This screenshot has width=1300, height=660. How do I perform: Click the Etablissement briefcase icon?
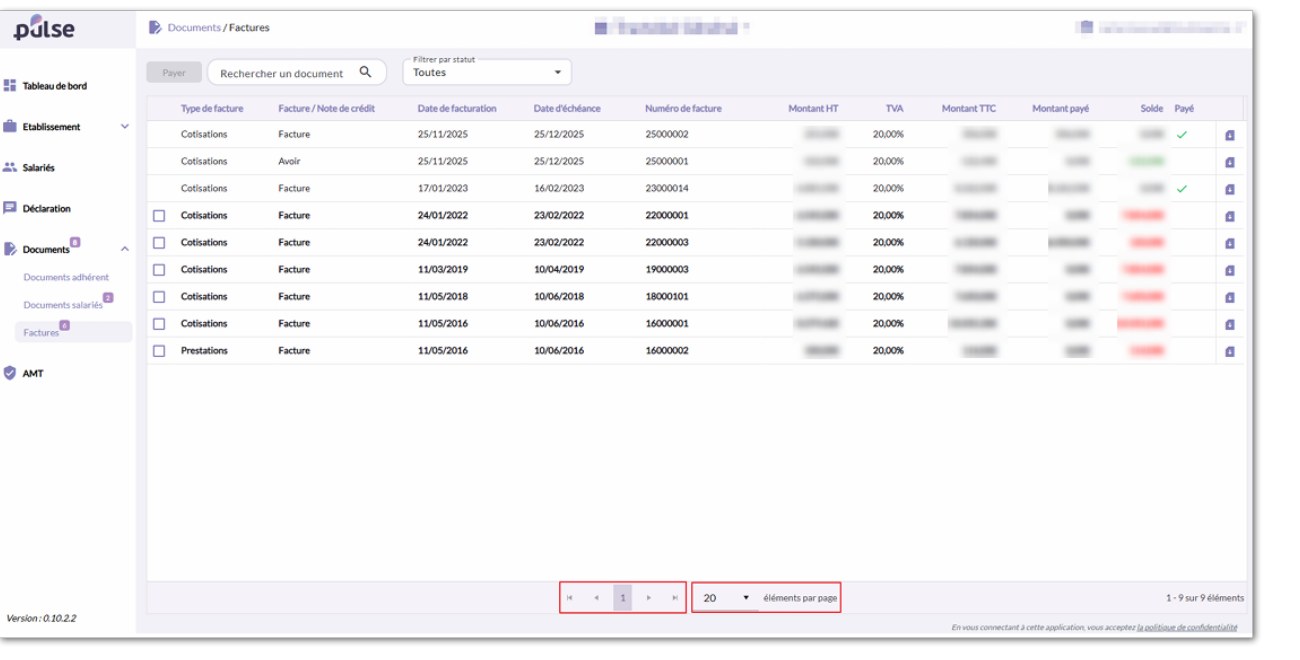(10, 127)
